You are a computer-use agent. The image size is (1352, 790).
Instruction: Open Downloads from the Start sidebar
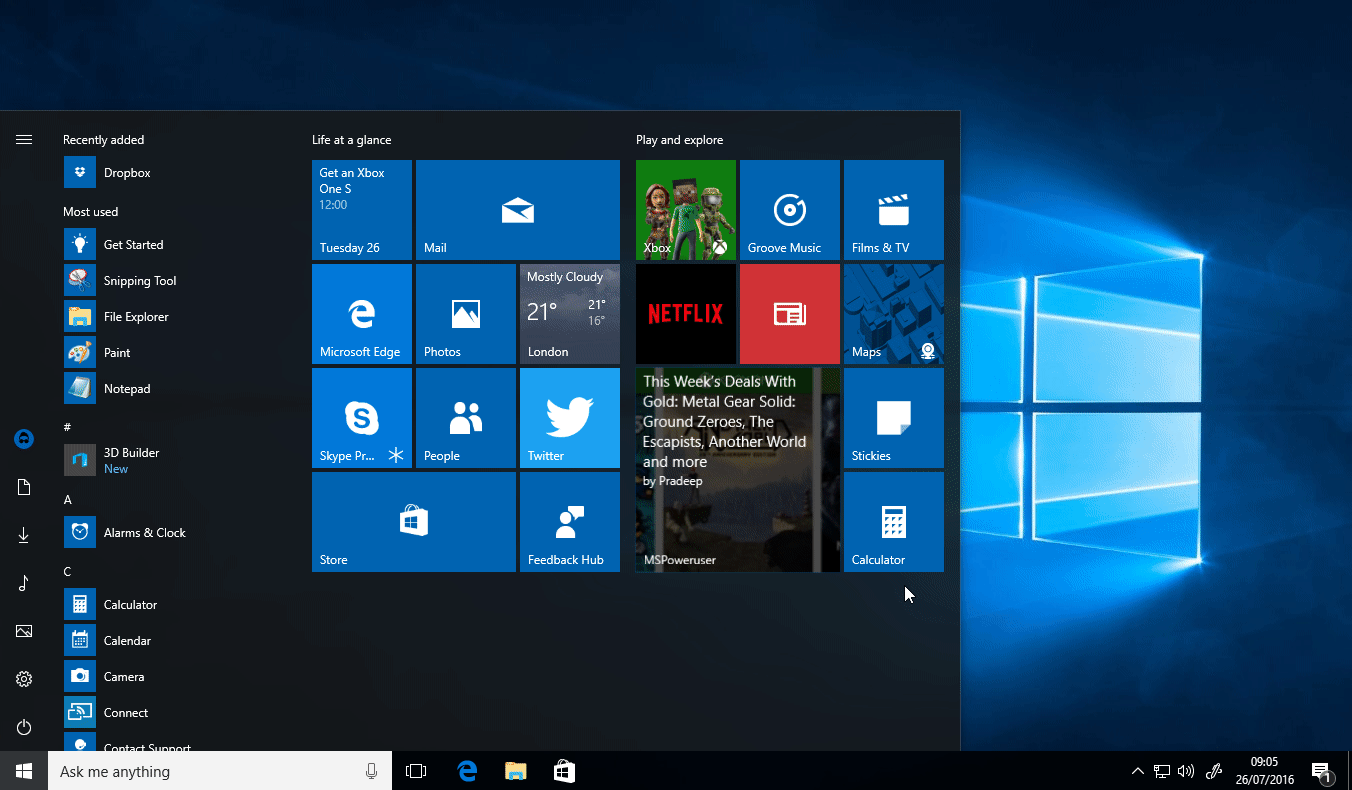[x=23, y=535]
